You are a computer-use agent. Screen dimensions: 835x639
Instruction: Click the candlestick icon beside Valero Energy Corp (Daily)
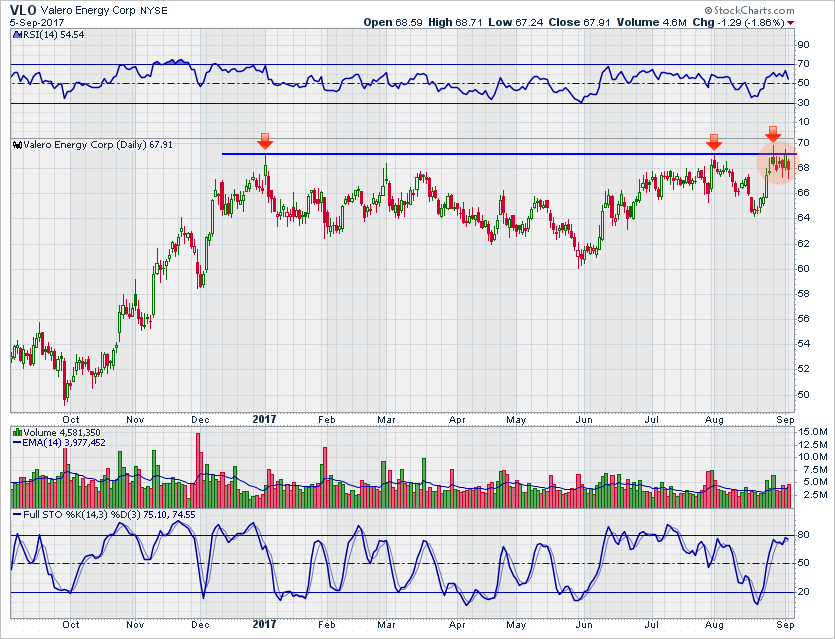(x=17, y=145)
